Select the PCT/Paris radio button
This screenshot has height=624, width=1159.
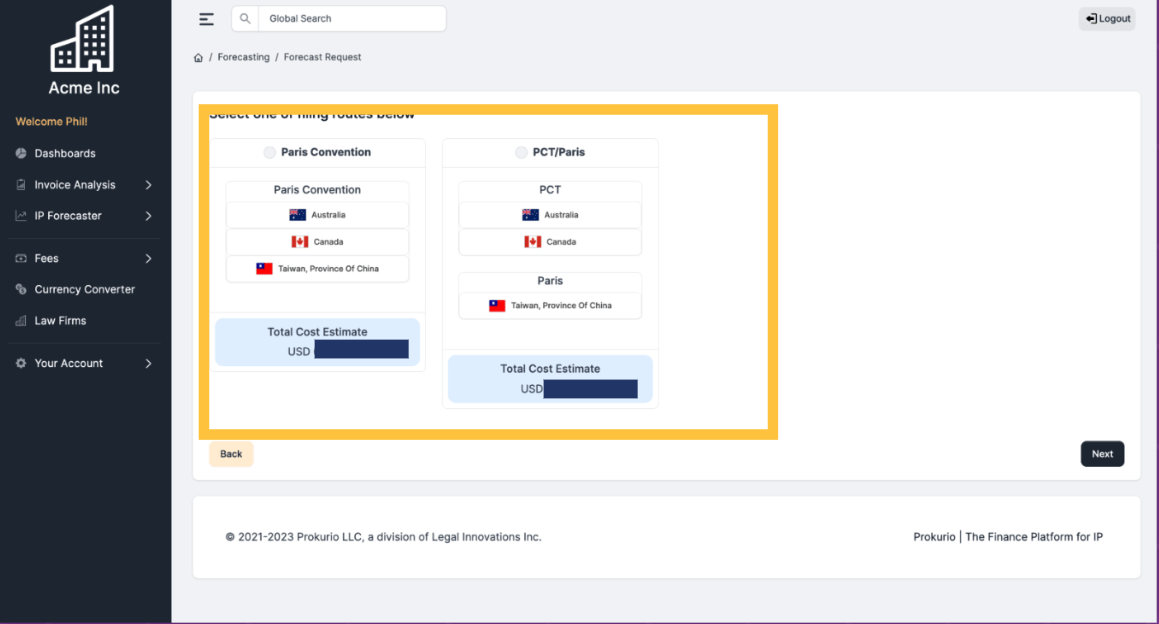coord(521,152)
